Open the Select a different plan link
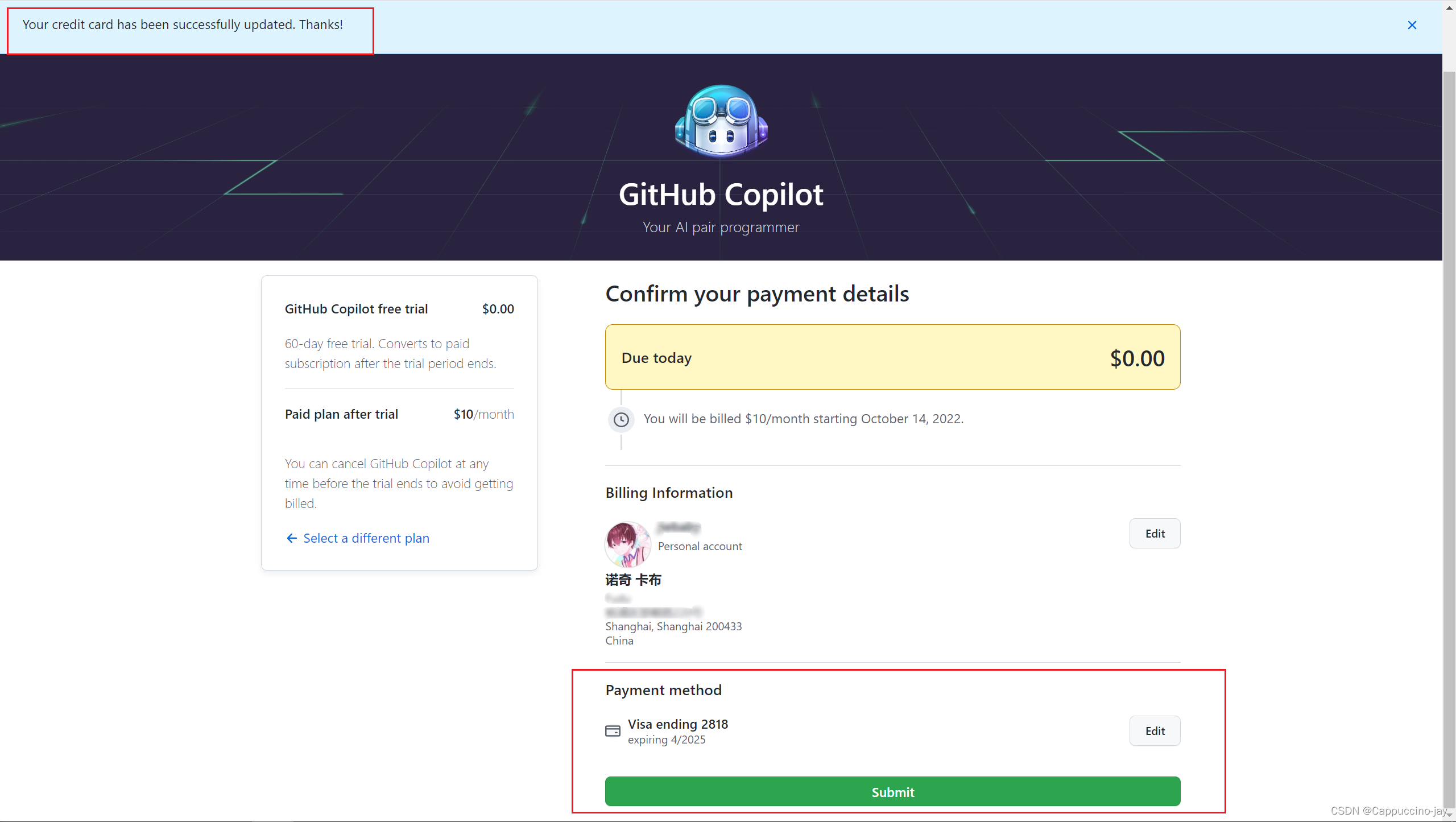1456x822 pixels. [366, 538]
